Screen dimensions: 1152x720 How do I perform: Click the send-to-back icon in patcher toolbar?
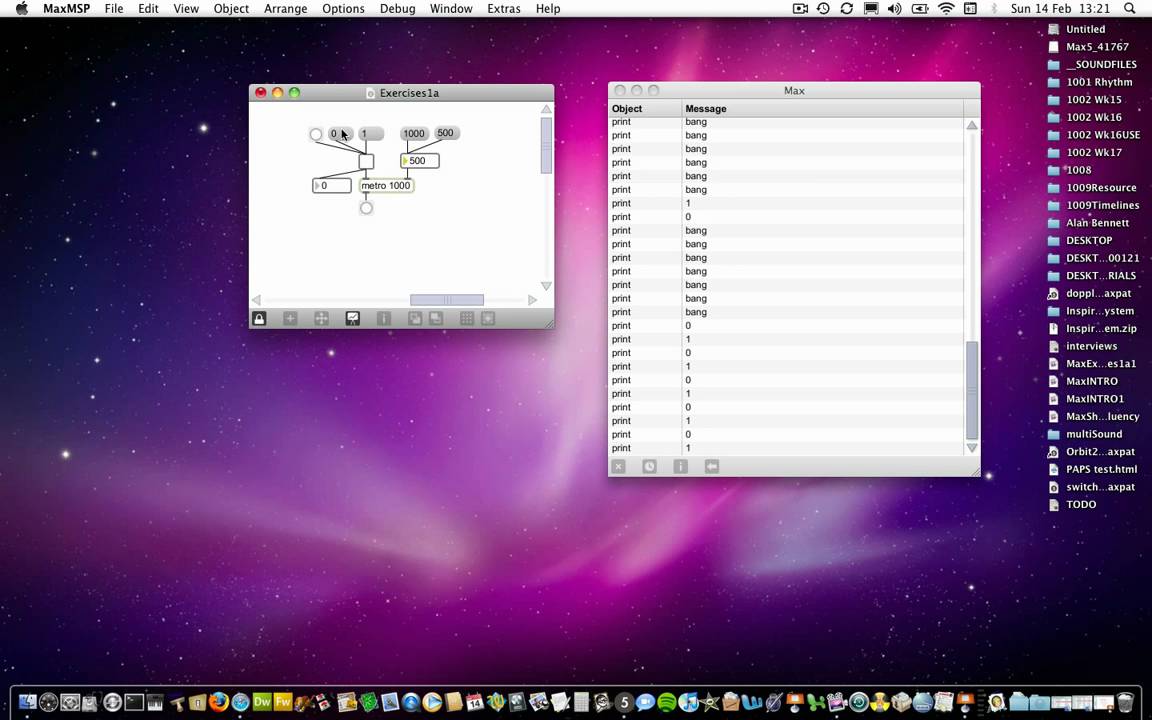point(436,319)
